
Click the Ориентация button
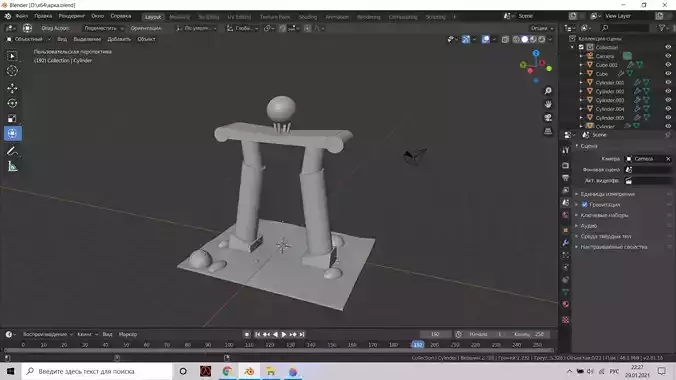point(146,28)
